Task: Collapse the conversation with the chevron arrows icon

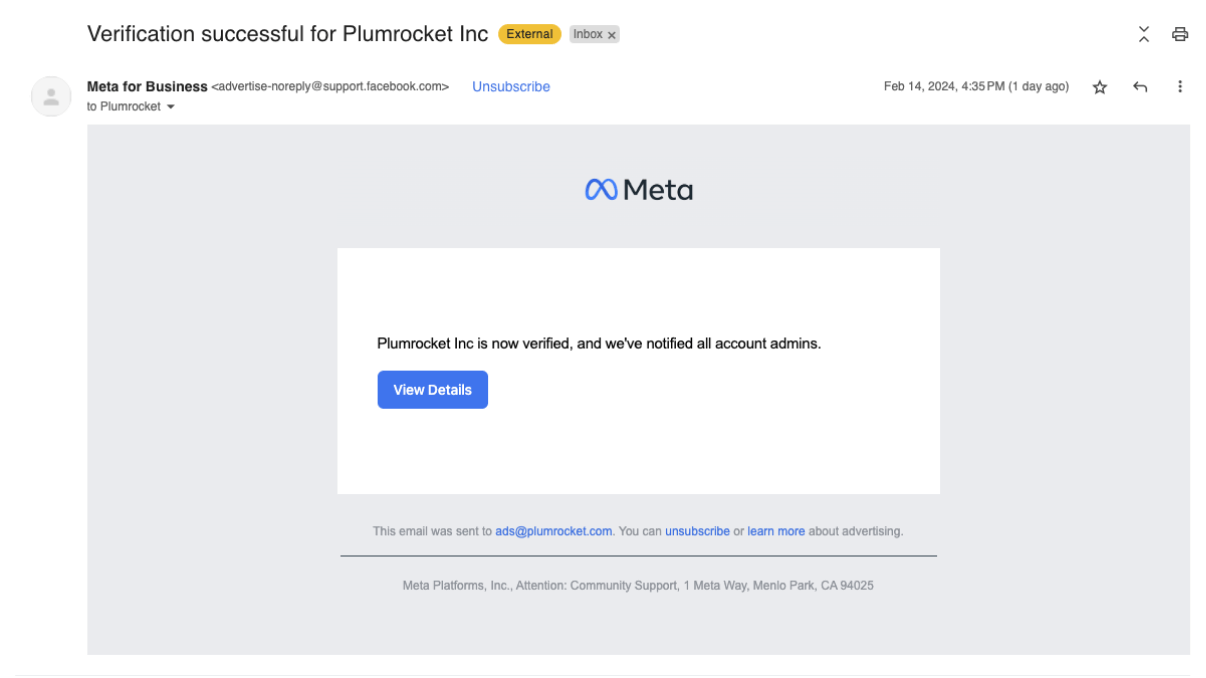Action: 1144,34
